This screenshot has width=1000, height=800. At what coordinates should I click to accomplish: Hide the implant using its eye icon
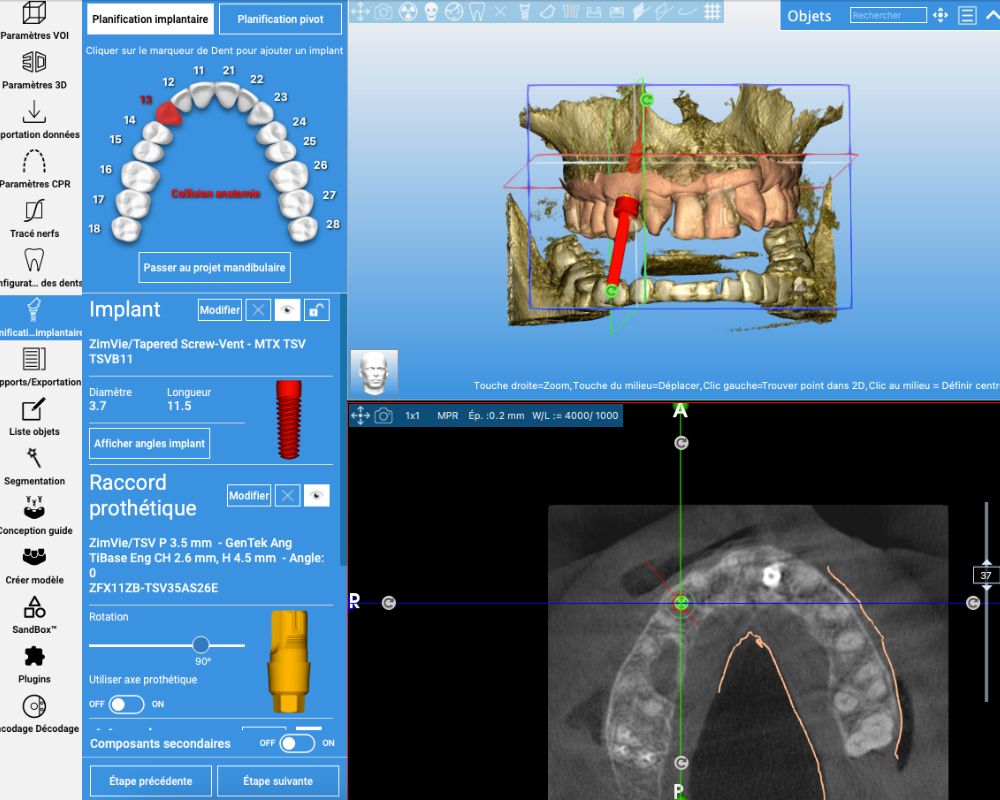click(288, 310)
